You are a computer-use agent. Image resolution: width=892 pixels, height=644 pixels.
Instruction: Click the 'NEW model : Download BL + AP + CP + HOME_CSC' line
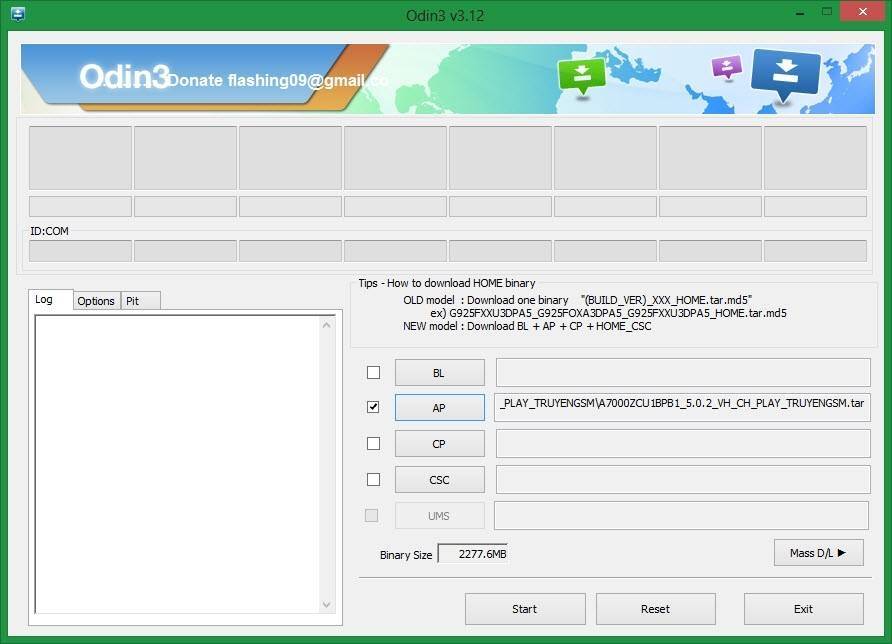pyautogui.click(x=527, y=327)
